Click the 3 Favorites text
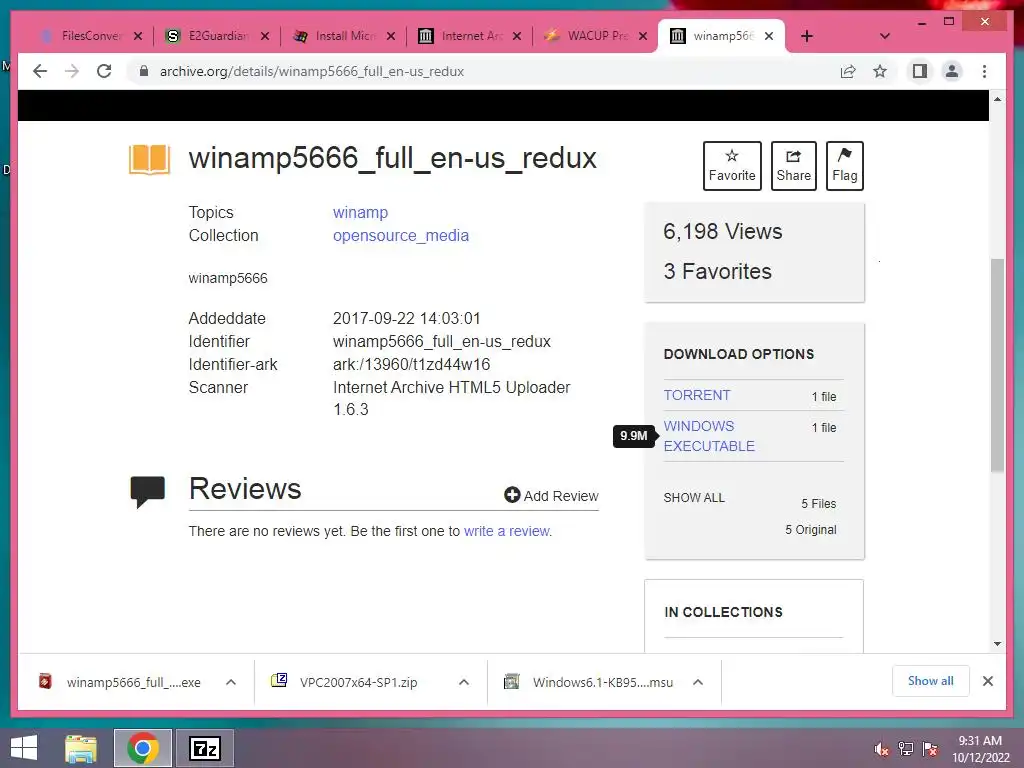This screenshot has width=1024, height=768. 717,271
